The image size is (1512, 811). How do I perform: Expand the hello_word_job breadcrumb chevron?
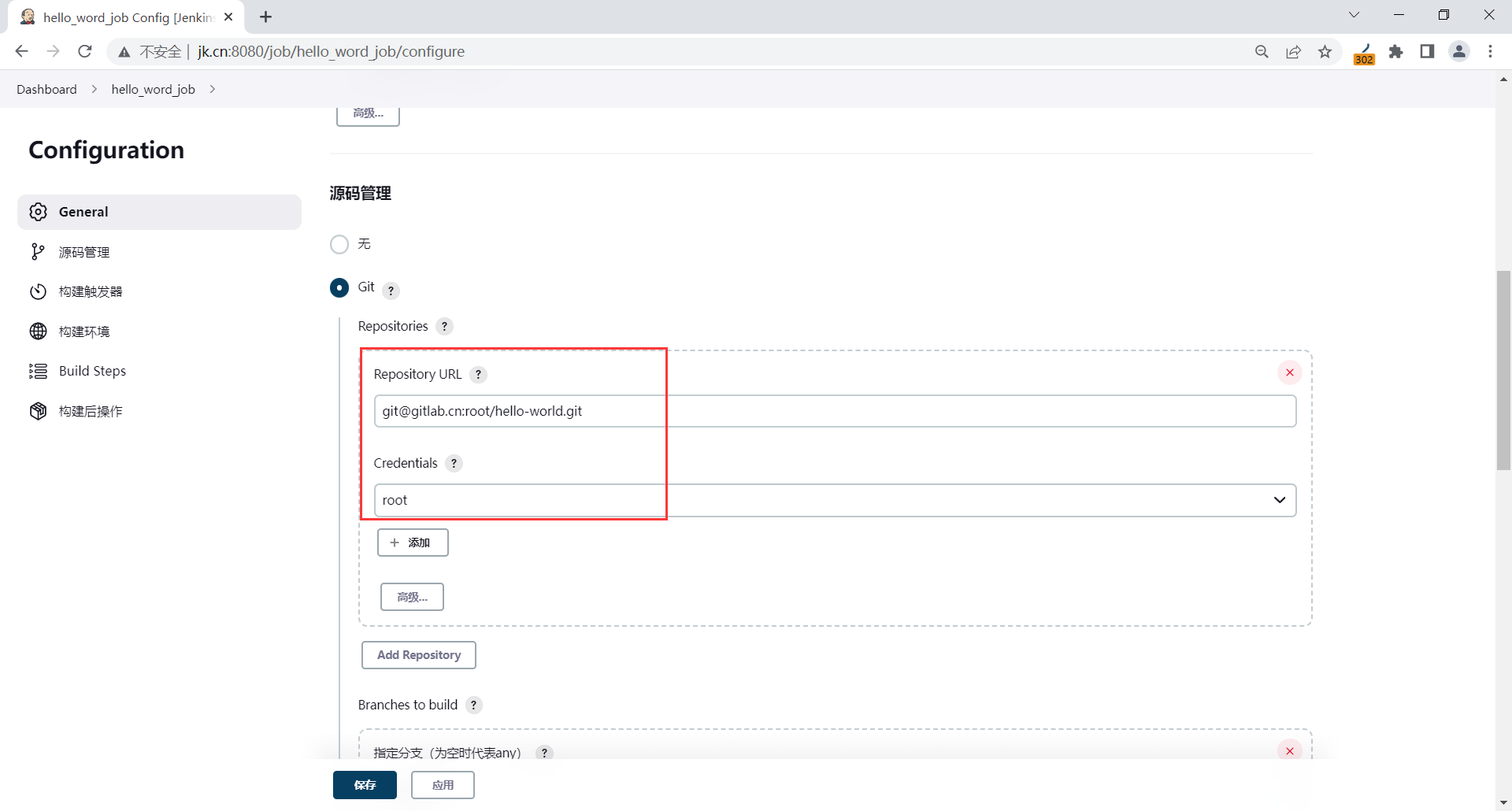tap(213, 89)
